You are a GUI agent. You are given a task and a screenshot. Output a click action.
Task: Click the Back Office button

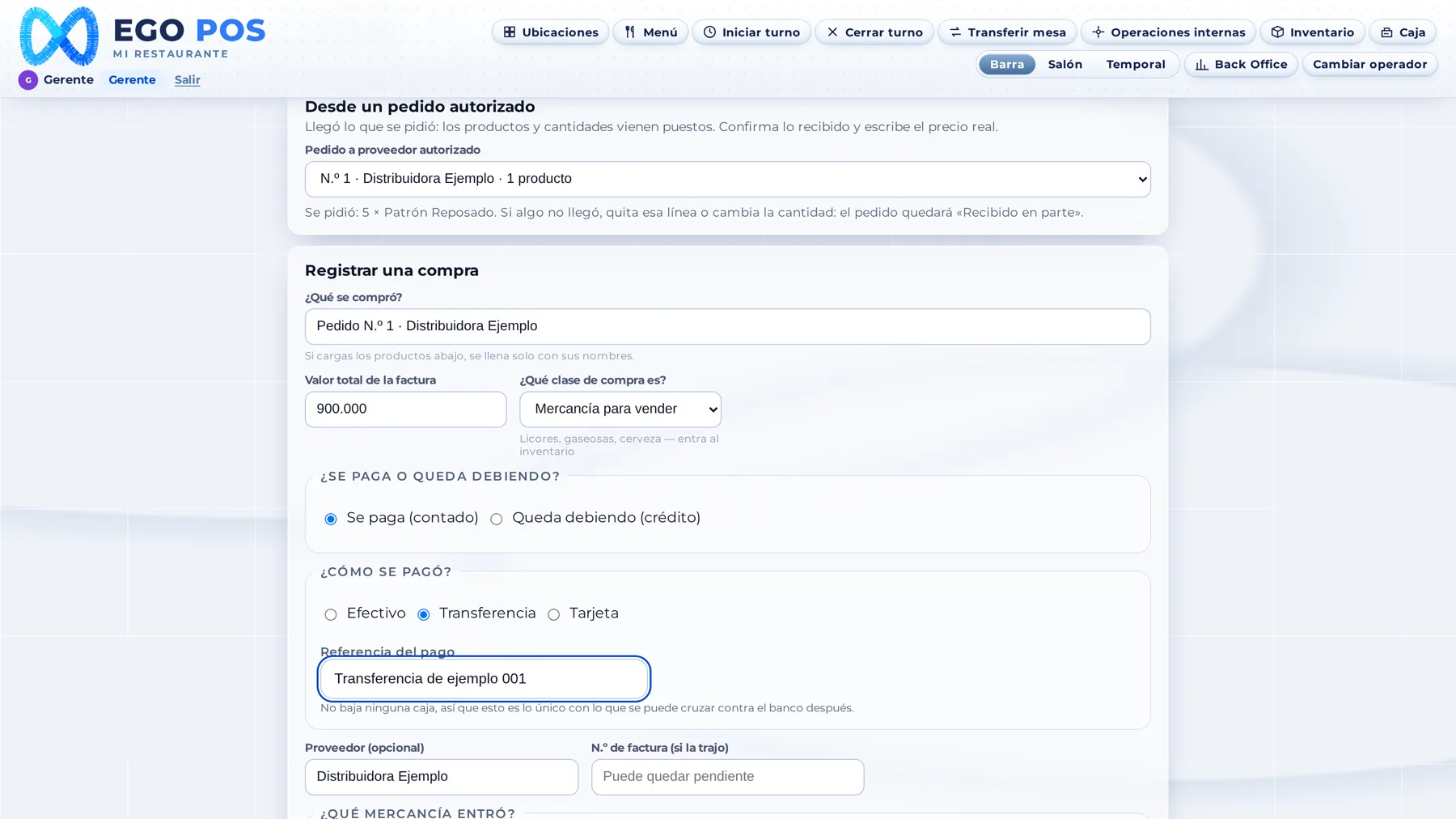pyautogui.click(x=1241, y=65)
